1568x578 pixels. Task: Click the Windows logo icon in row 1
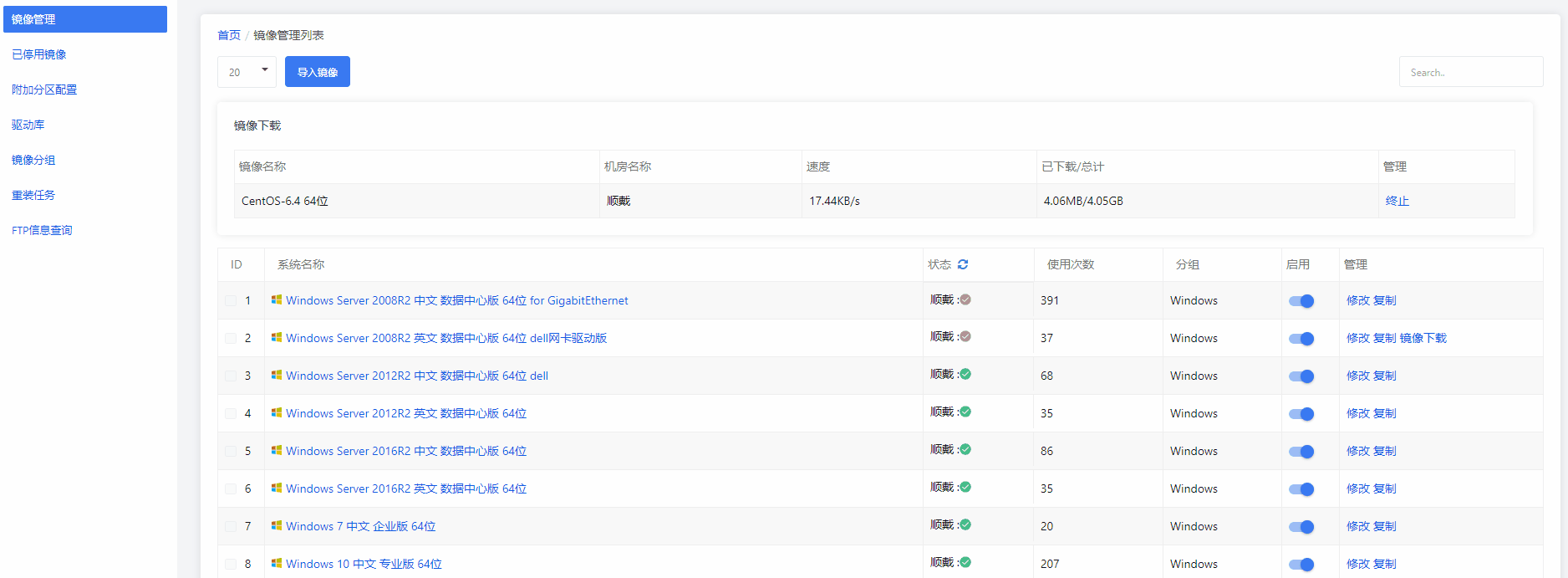(x=277, y=299)
